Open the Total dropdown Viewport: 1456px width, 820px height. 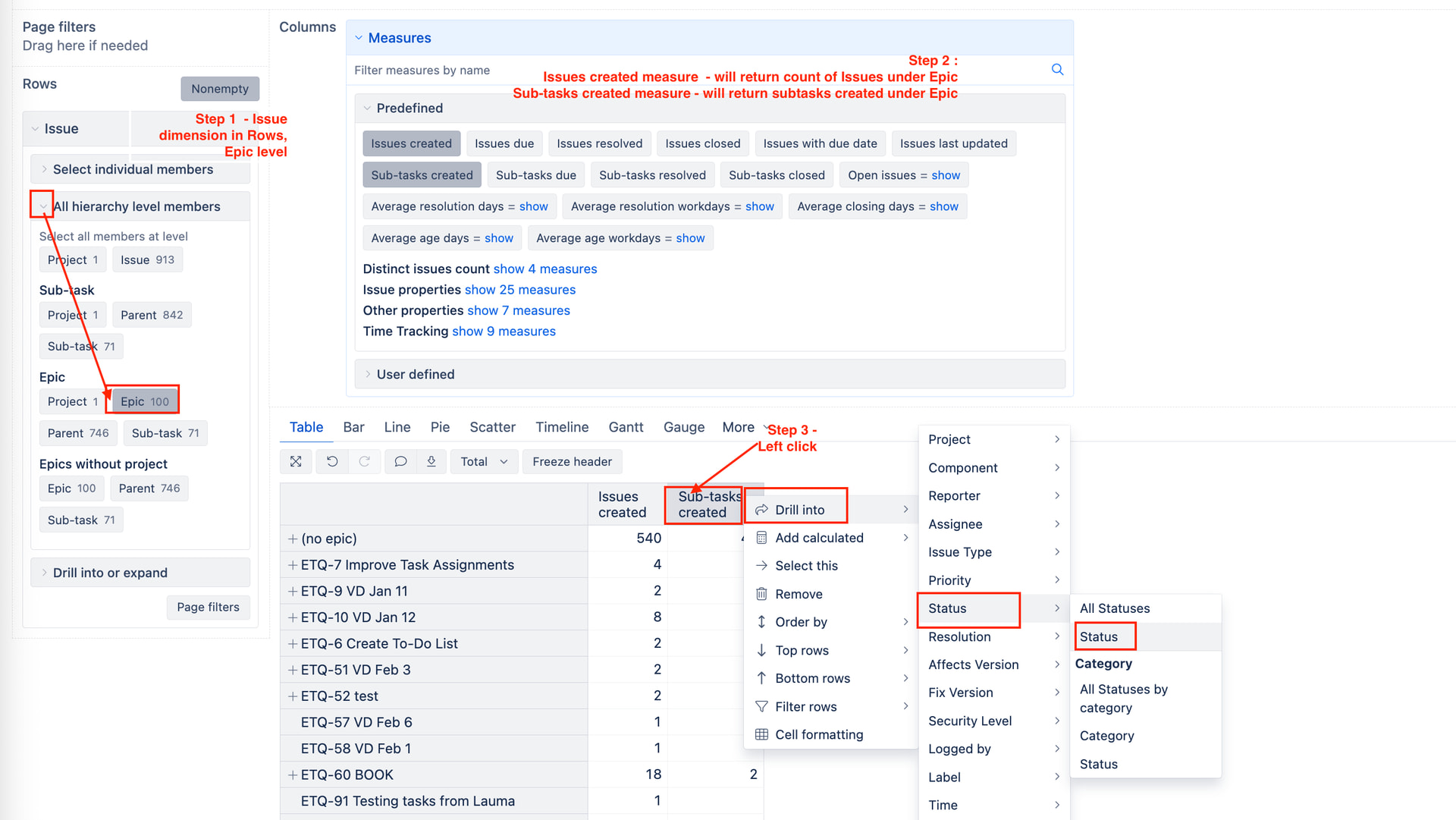tap(484, 461)
